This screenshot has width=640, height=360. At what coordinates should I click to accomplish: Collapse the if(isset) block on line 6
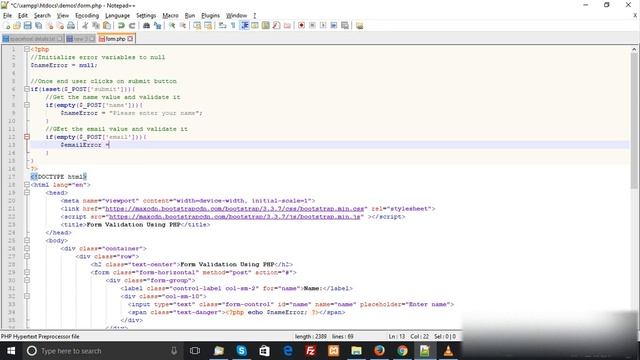[27, 89]
